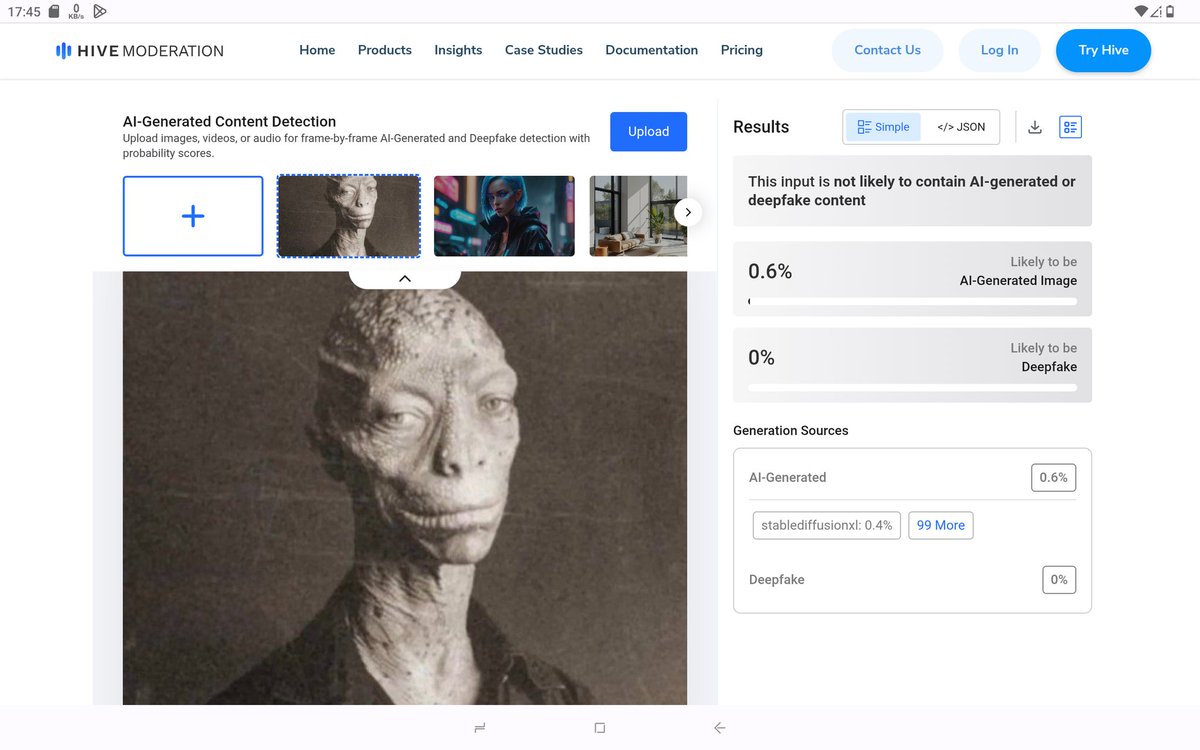Open the Insights menu
1200x750 pixels.
(458, 50)
